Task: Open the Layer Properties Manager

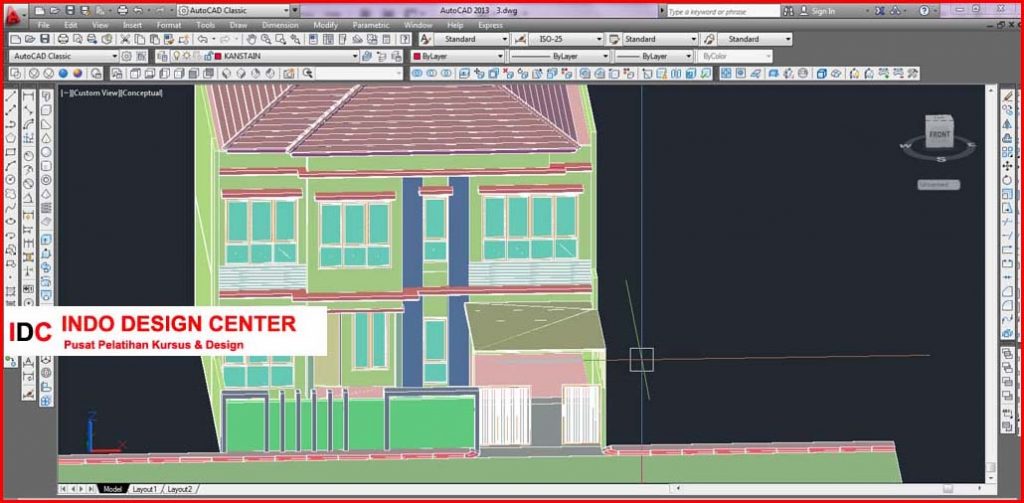Action: pyautogui.click(x=163, y=56)
